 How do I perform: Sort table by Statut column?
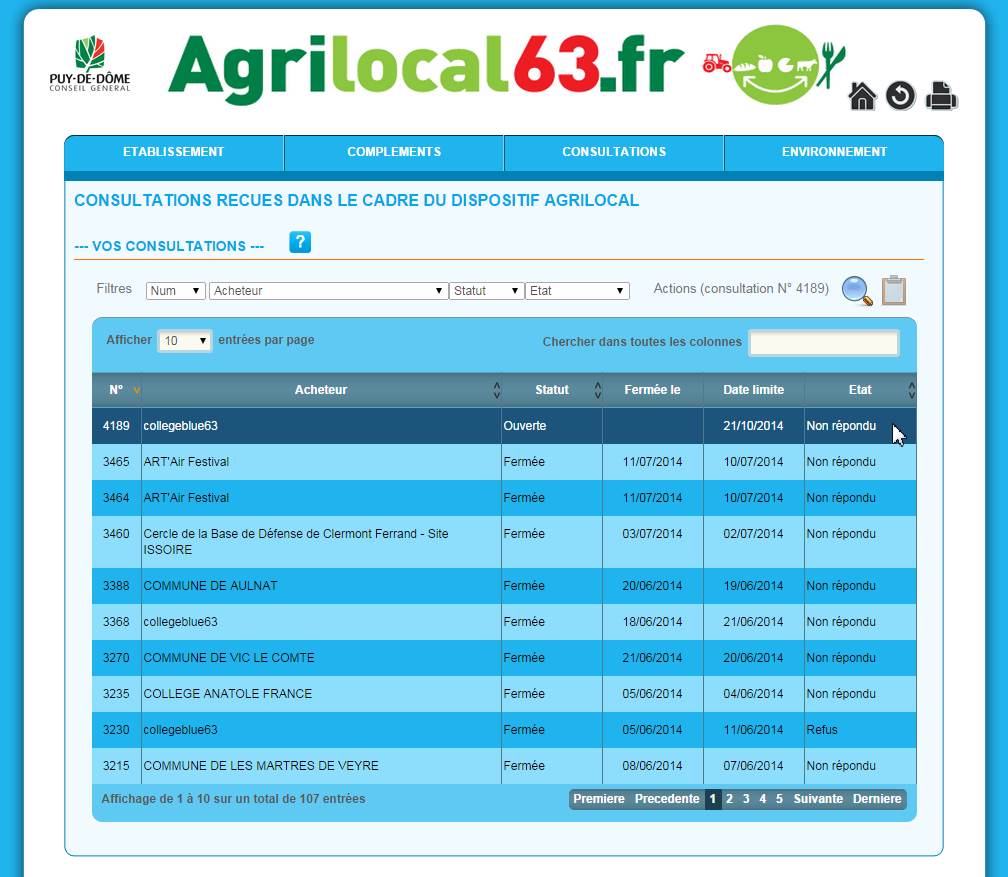pos(552,390)
